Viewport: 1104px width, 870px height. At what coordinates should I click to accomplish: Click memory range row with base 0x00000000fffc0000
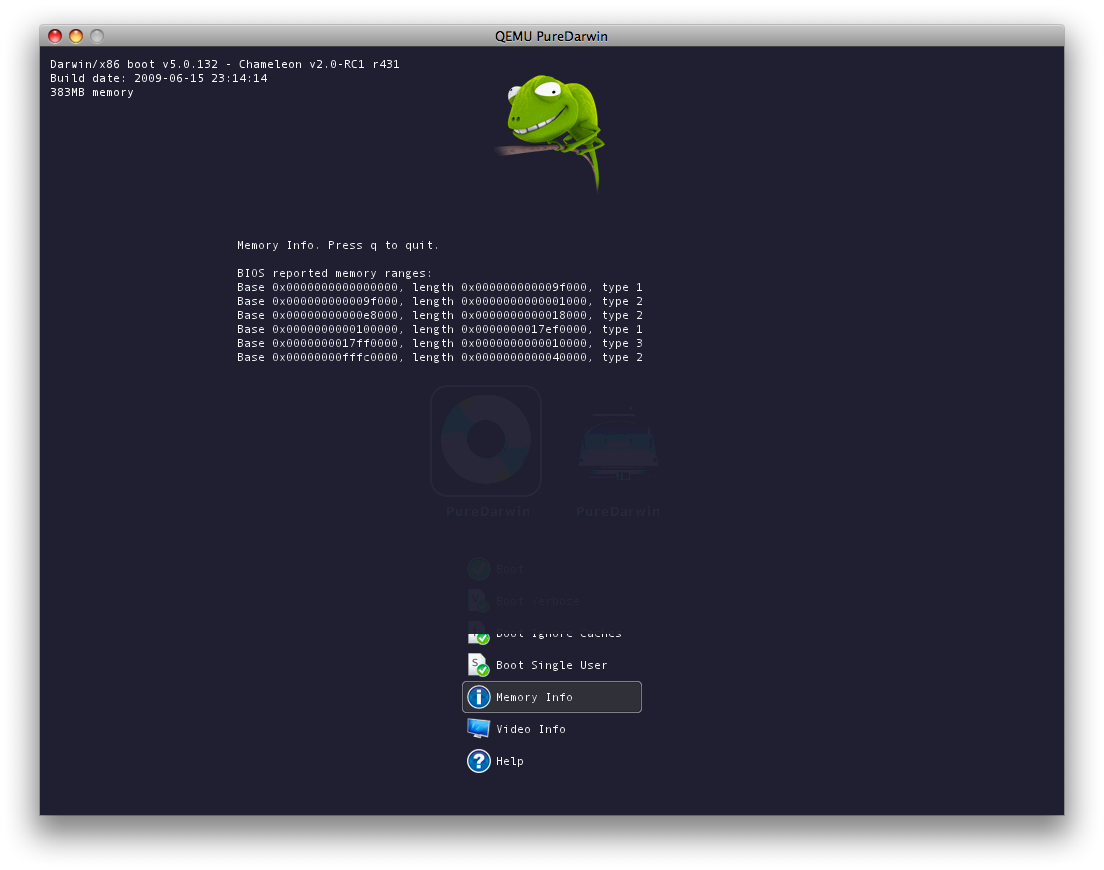tap(439, 358)
